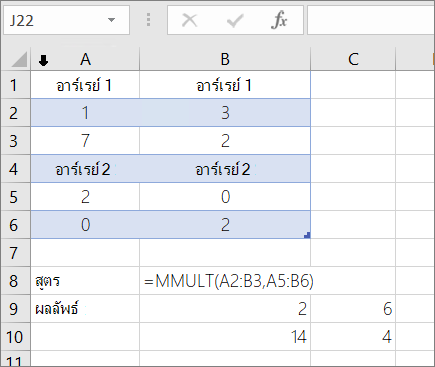Click cell A5 with value 2

click(x=85, y=197)
